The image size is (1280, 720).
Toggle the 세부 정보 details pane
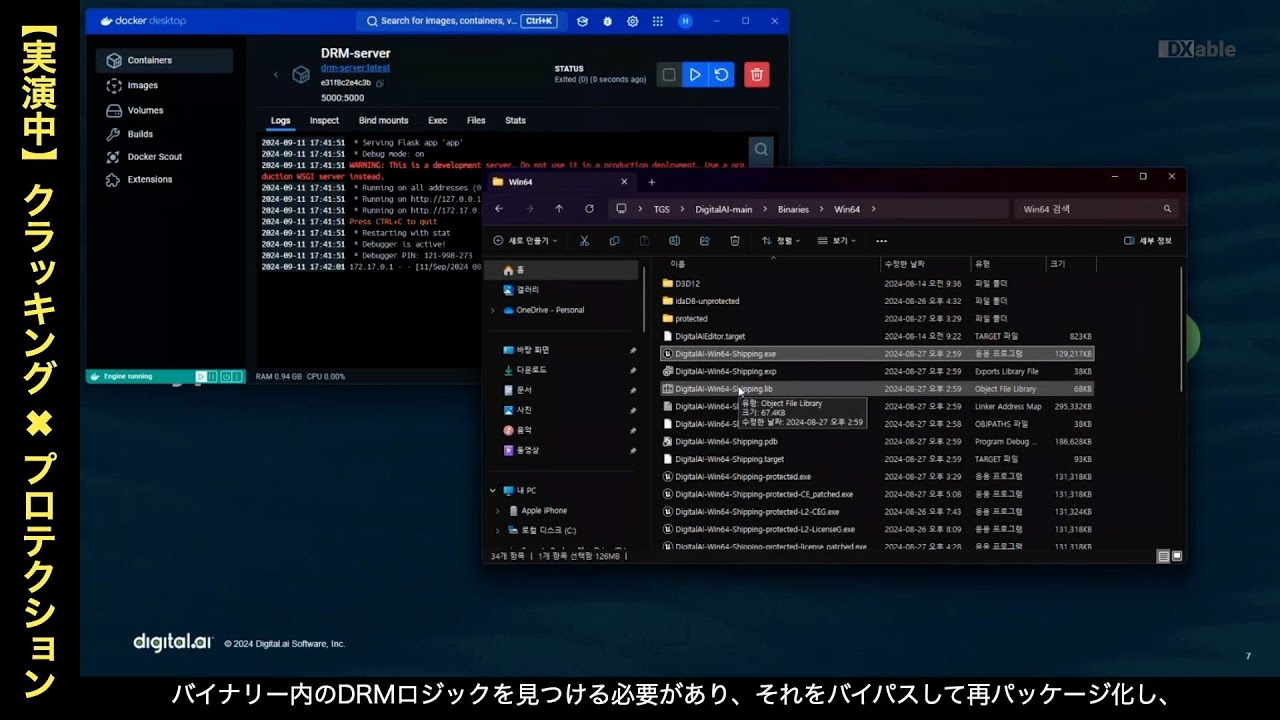coord(1148,241)
